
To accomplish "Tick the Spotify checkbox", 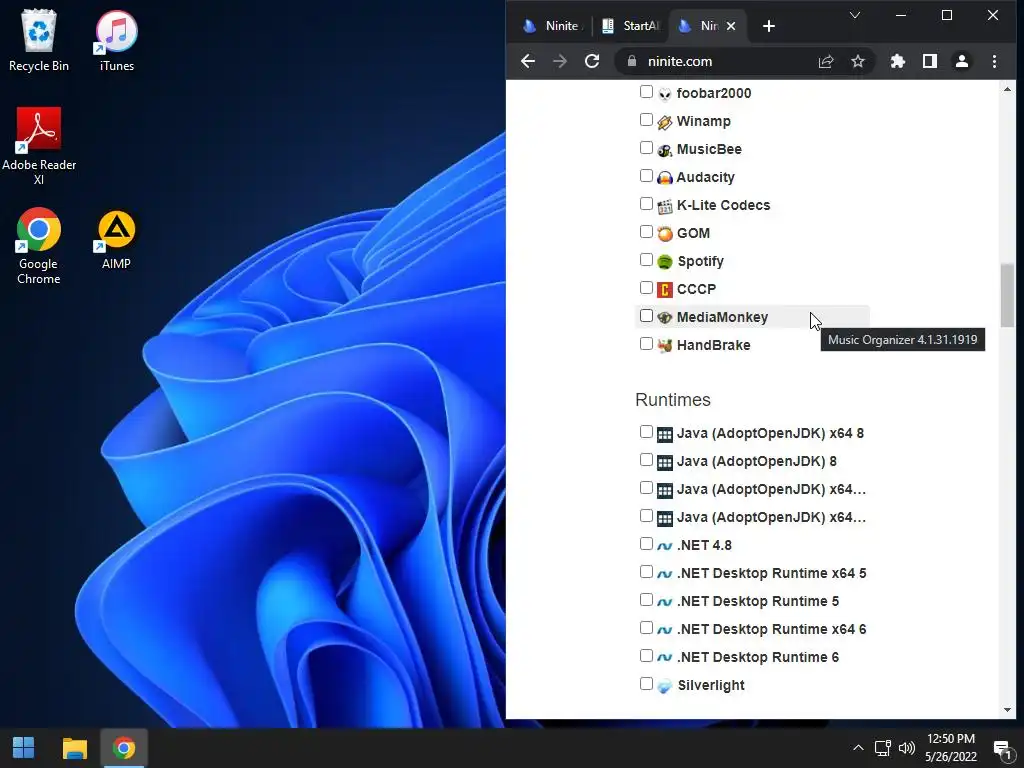I will click(646, 260).
